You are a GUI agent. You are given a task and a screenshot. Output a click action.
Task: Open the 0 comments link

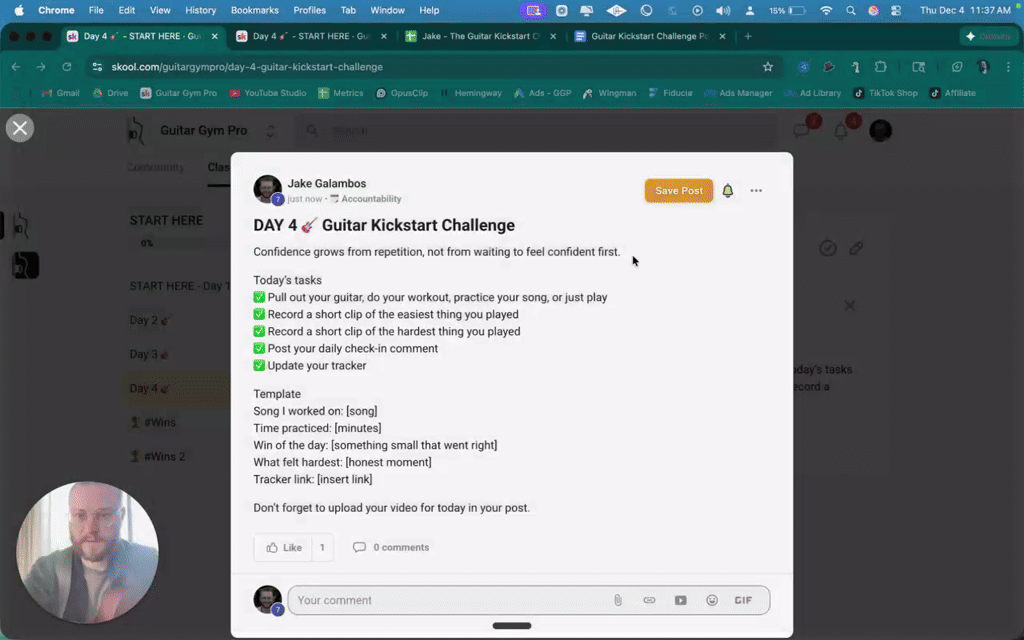pos(390,547)
